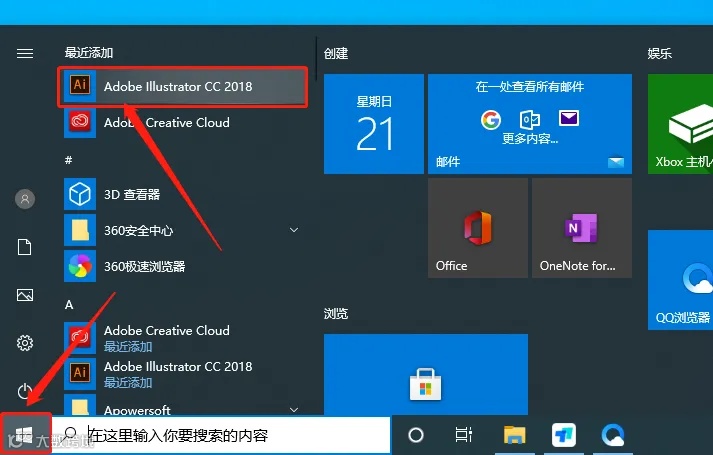
Task: Click the 创建 tile group title
Action: [x=336, y=54]
